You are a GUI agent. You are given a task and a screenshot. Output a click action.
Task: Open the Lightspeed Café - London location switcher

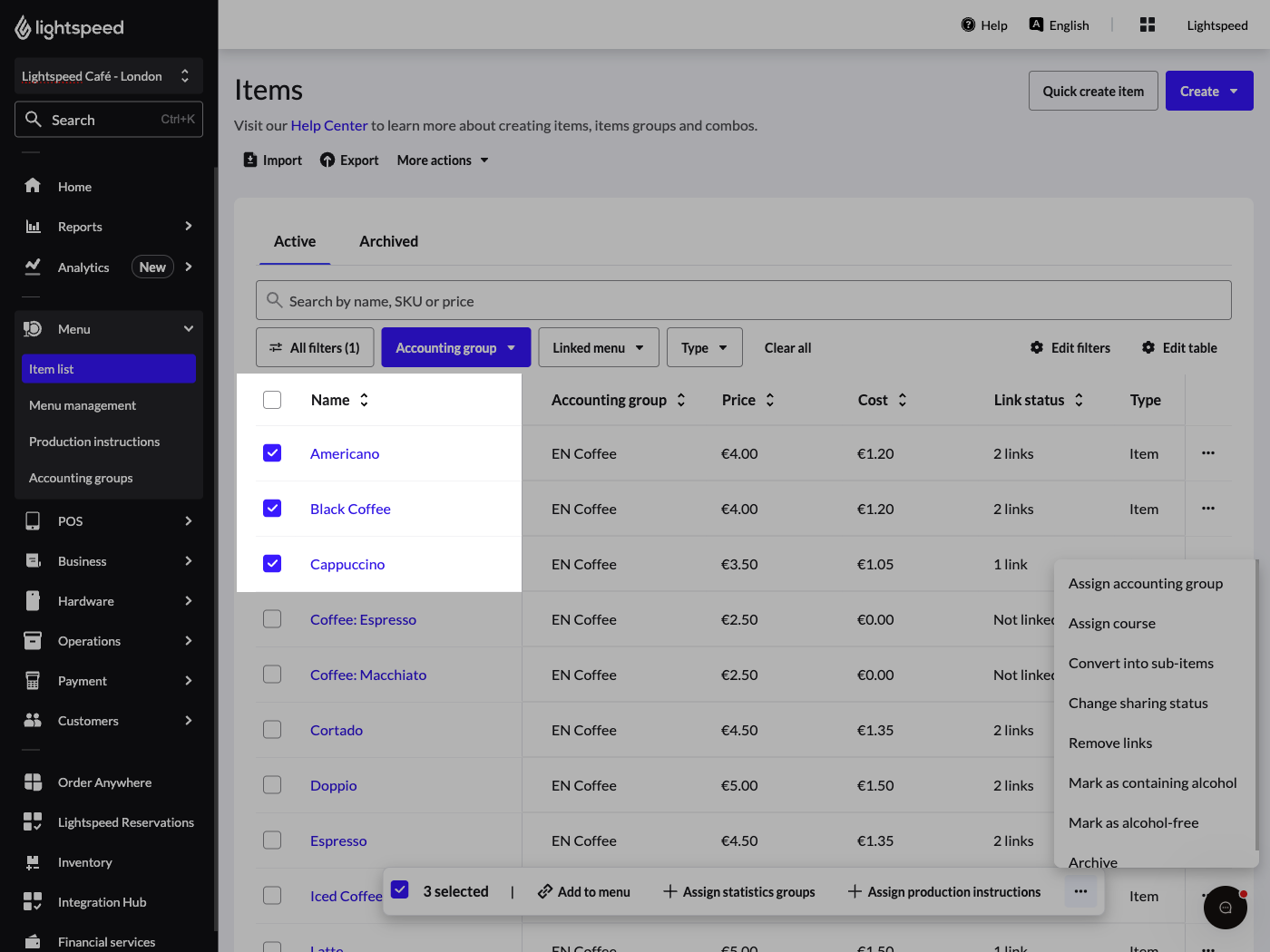(108, 76)
